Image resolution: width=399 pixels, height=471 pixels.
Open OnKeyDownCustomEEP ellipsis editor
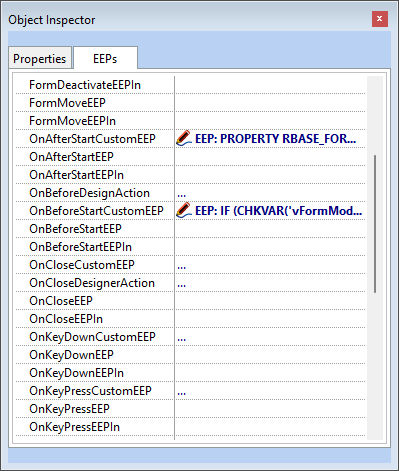(182, 337)
